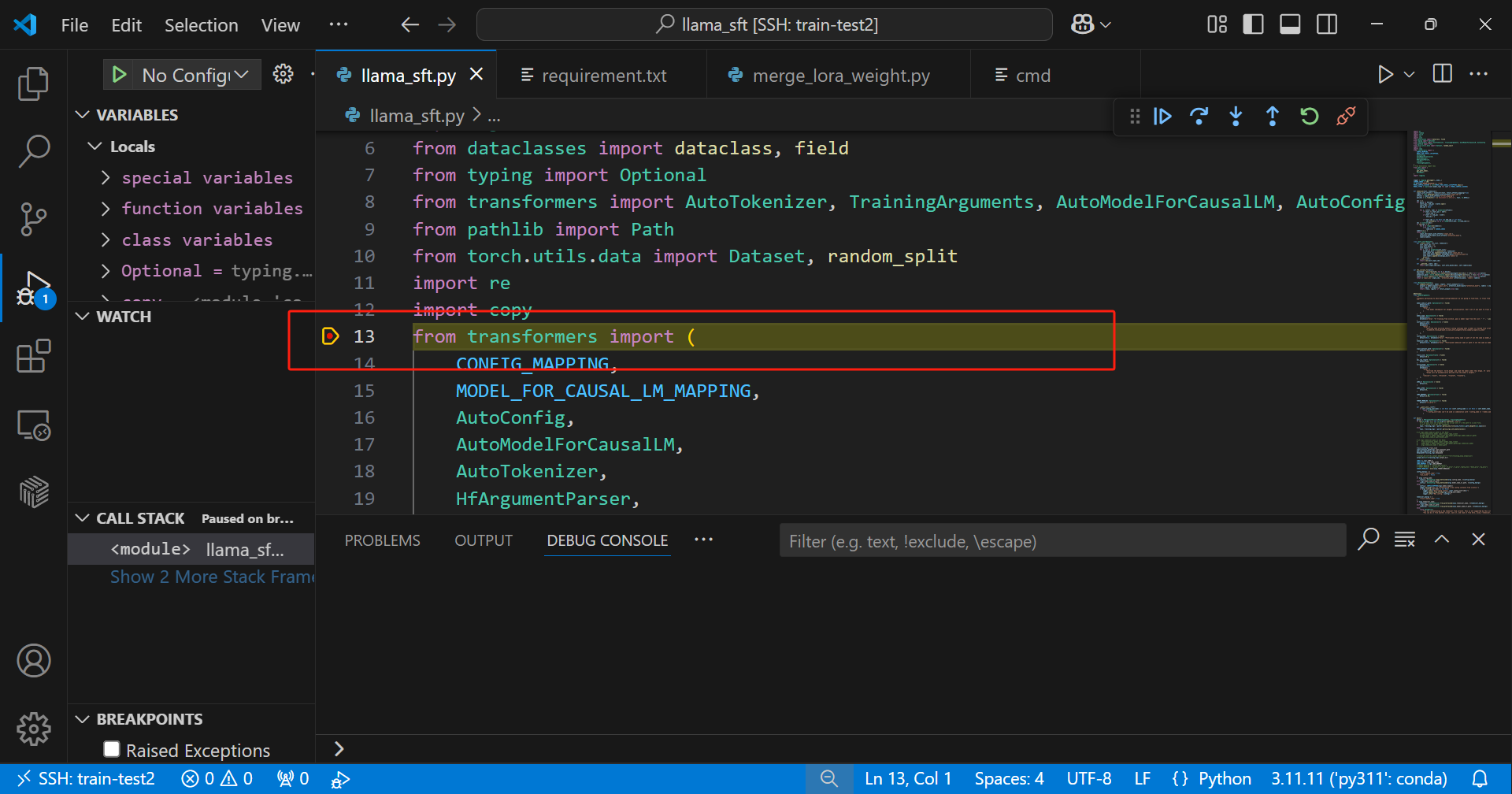1512x794 pixels.
Task: Enable the Raised Exceptions breakpoint checkbox
Action: pos(112,749)
